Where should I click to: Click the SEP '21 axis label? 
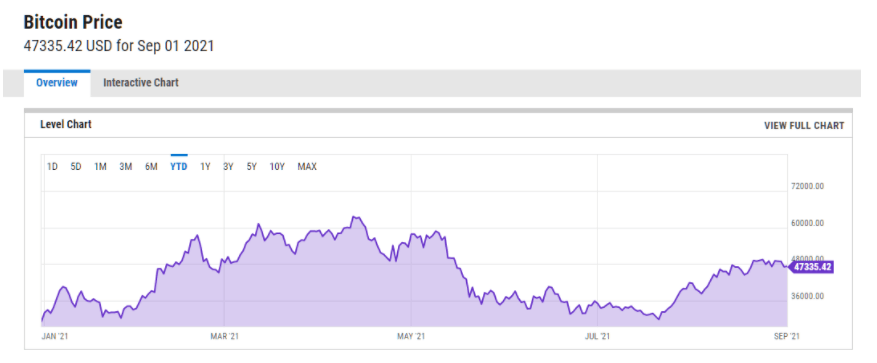coord(787,336)
